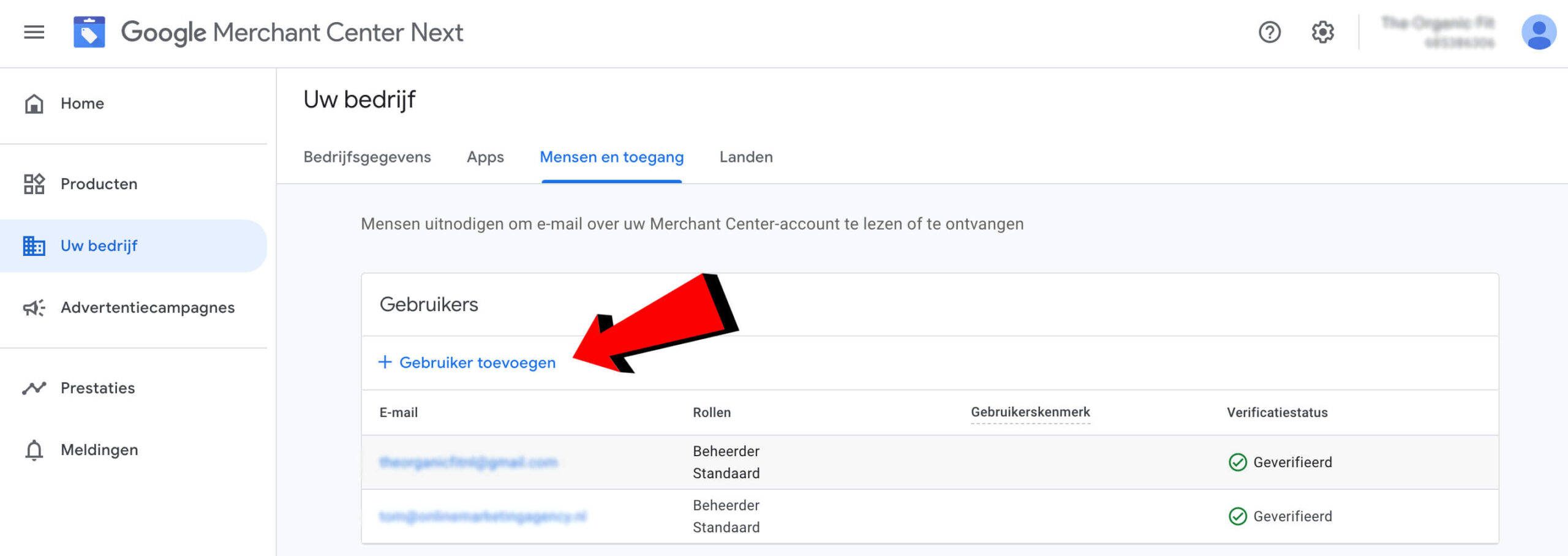Click the Merchant Center logo icon

[89, 32]
